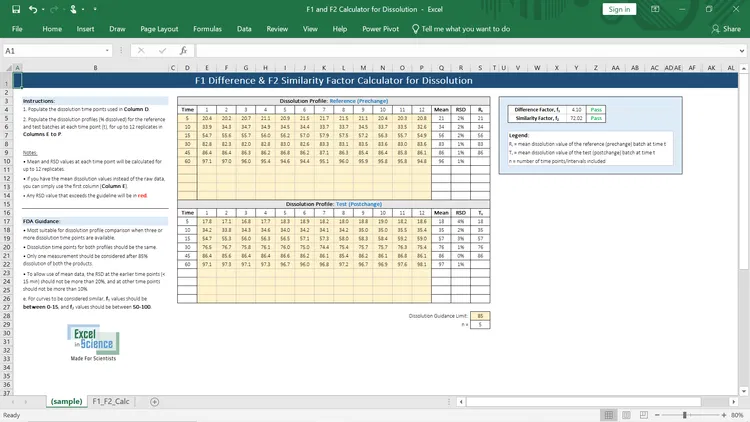
Task: Click the Insert Function fx icon
Action: tap(183, 51)
